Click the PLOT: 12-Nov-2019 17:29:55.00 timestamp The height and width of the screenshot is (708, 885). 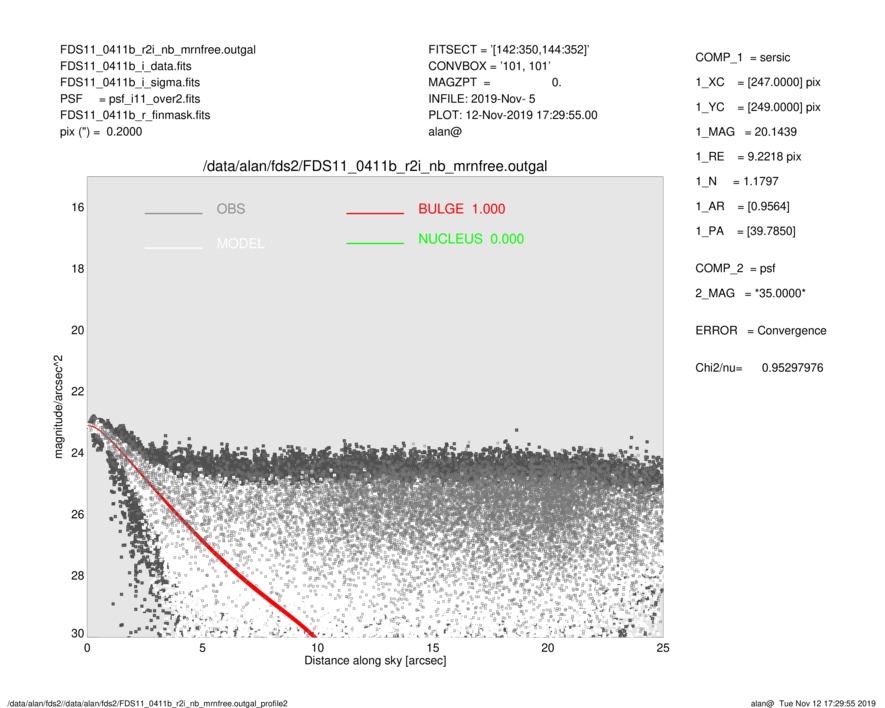coord(512,115)
